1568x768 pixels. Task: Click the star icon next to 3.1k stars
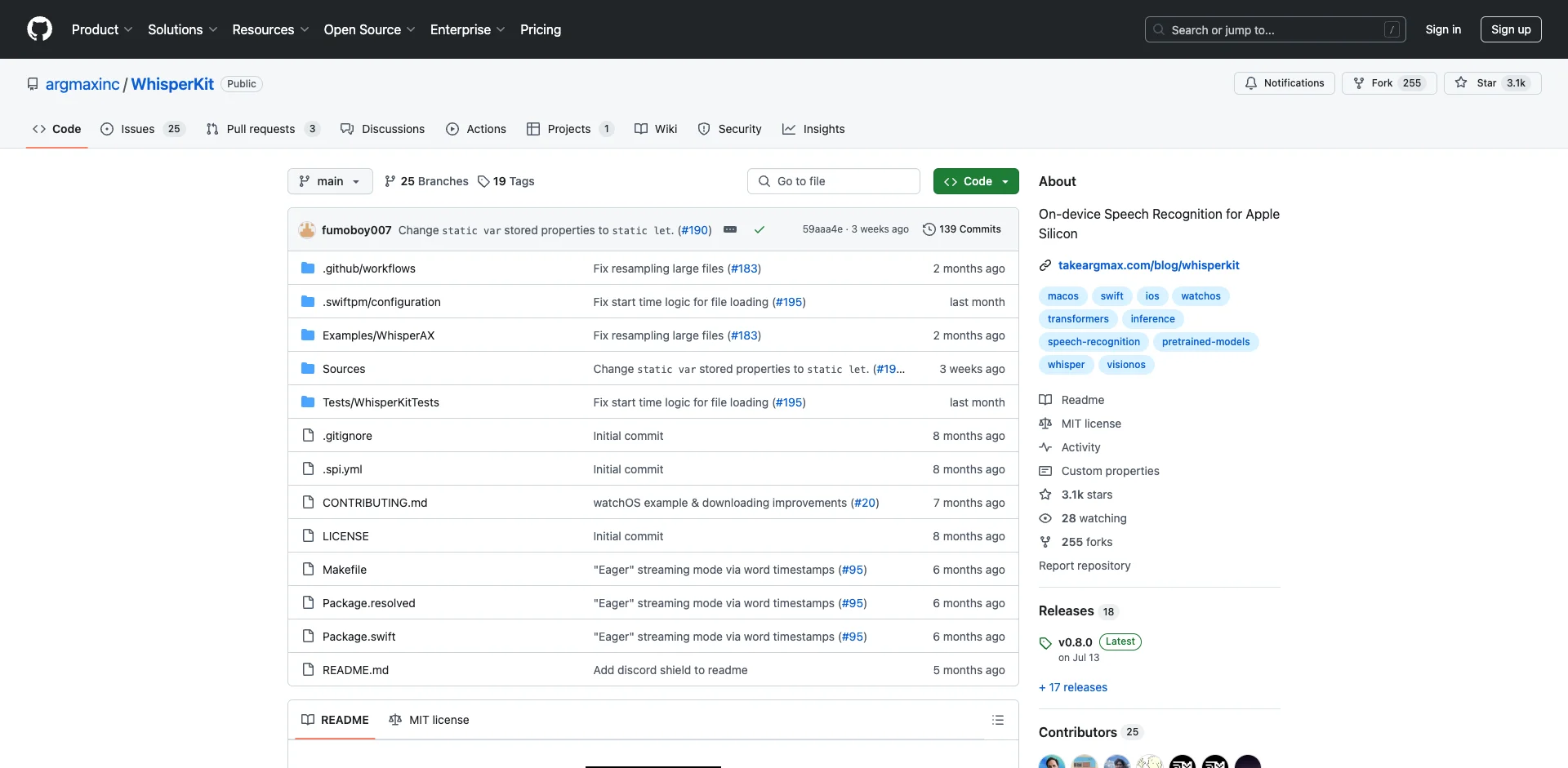[x=1045, y=495]
